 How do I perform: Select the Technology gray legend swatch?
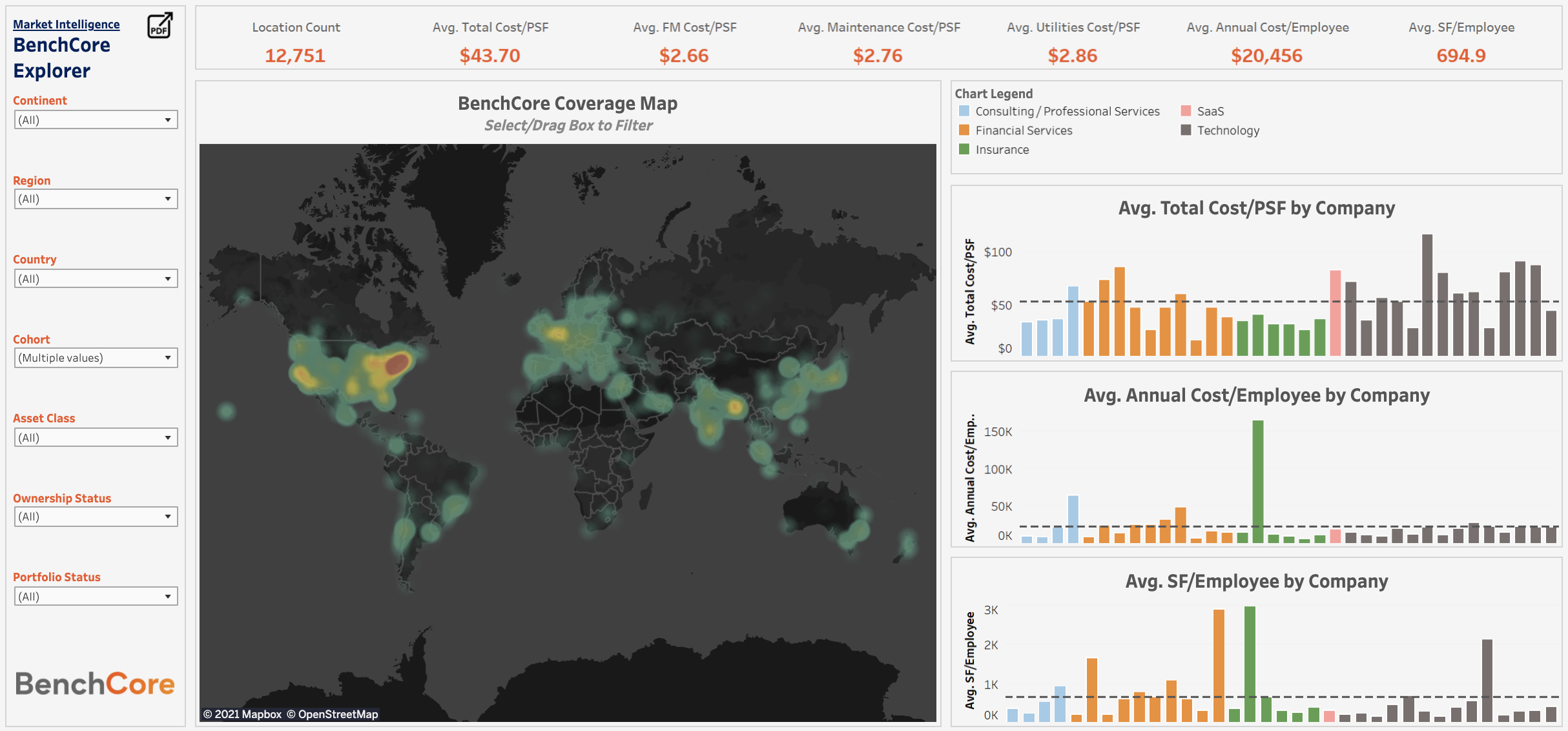(1186, 130)
